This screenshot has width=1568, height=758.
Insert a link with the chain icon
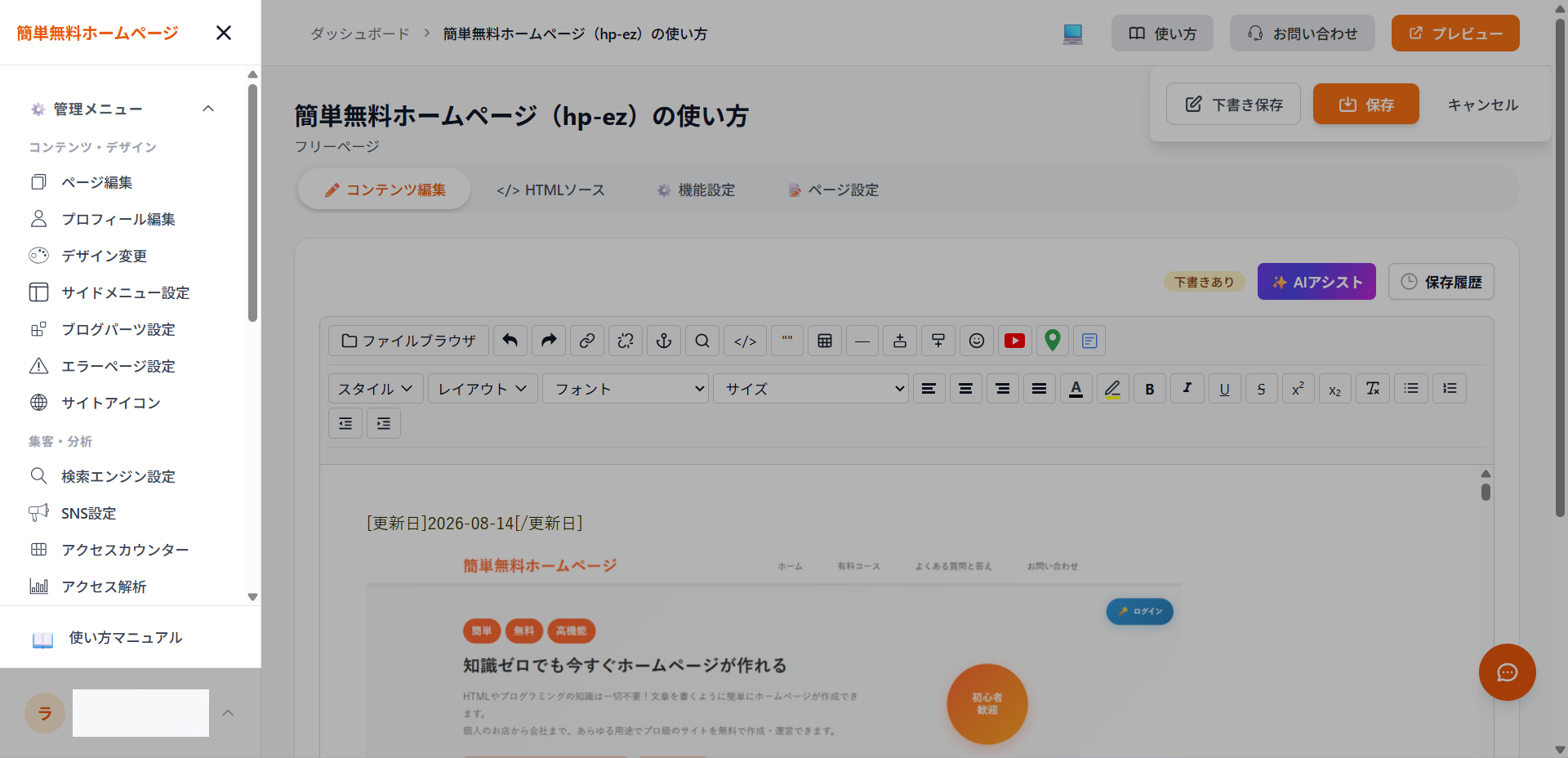pos(587,341)
